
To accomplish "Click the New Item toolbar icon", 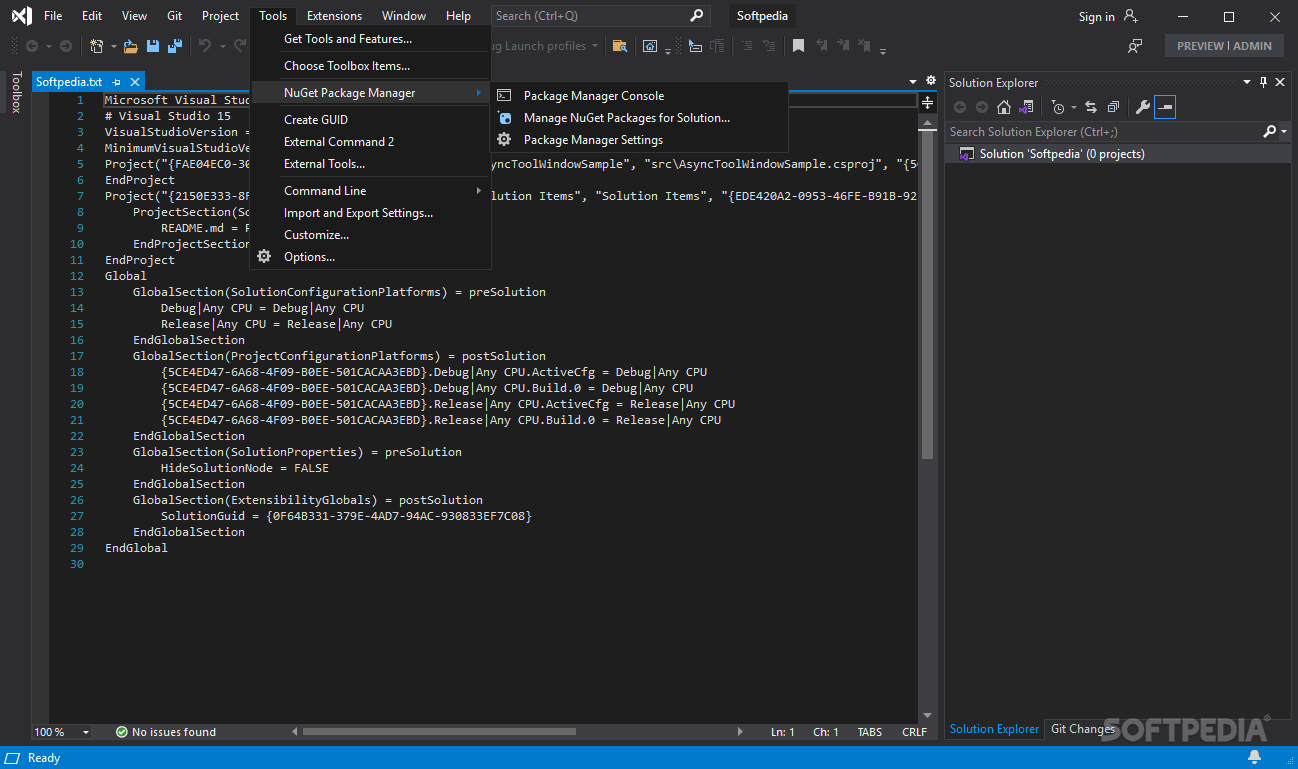I will pyautogui.click(x=96, y=46).
